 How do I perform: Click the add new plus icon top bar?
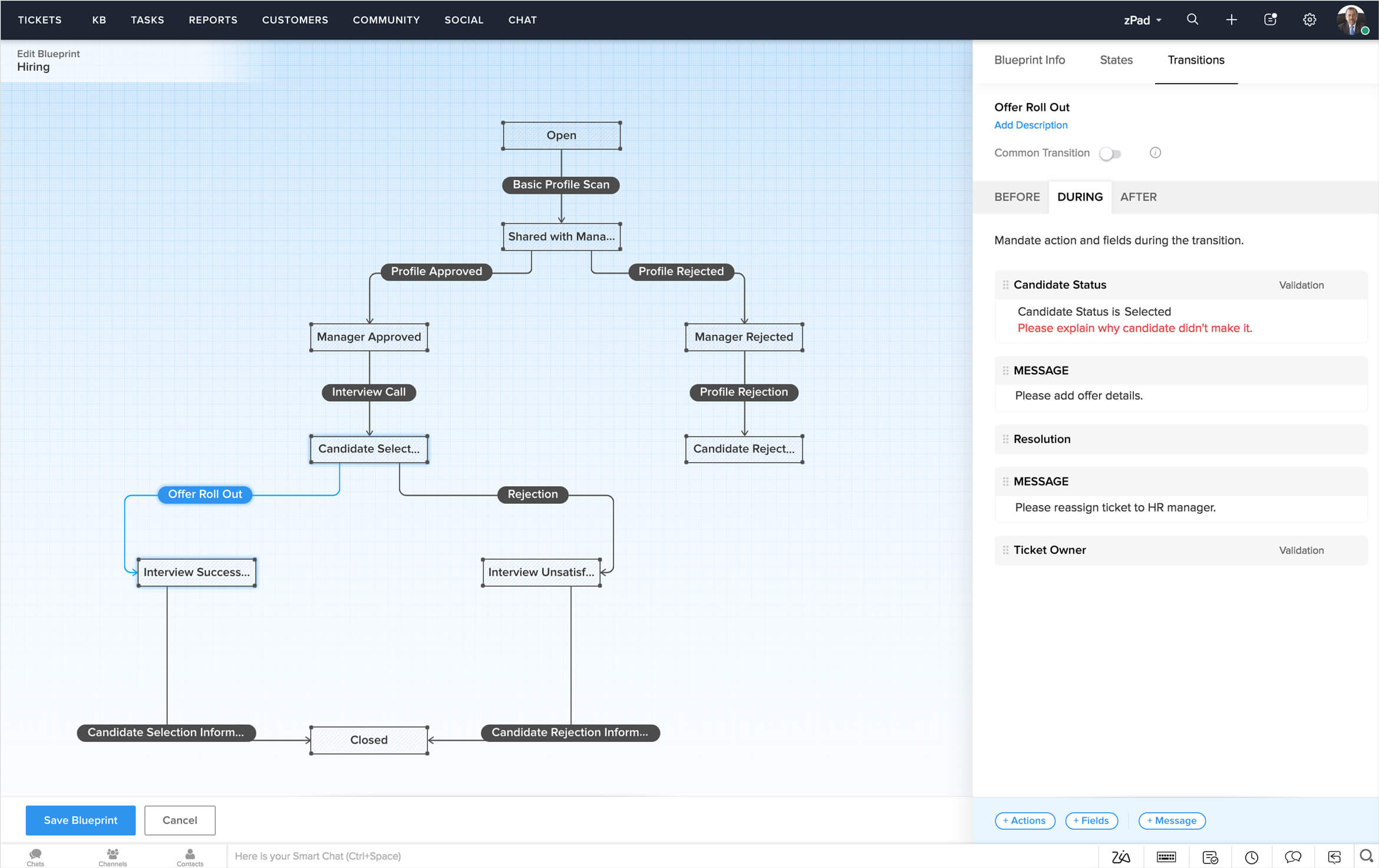click(x=1231, y=20)
